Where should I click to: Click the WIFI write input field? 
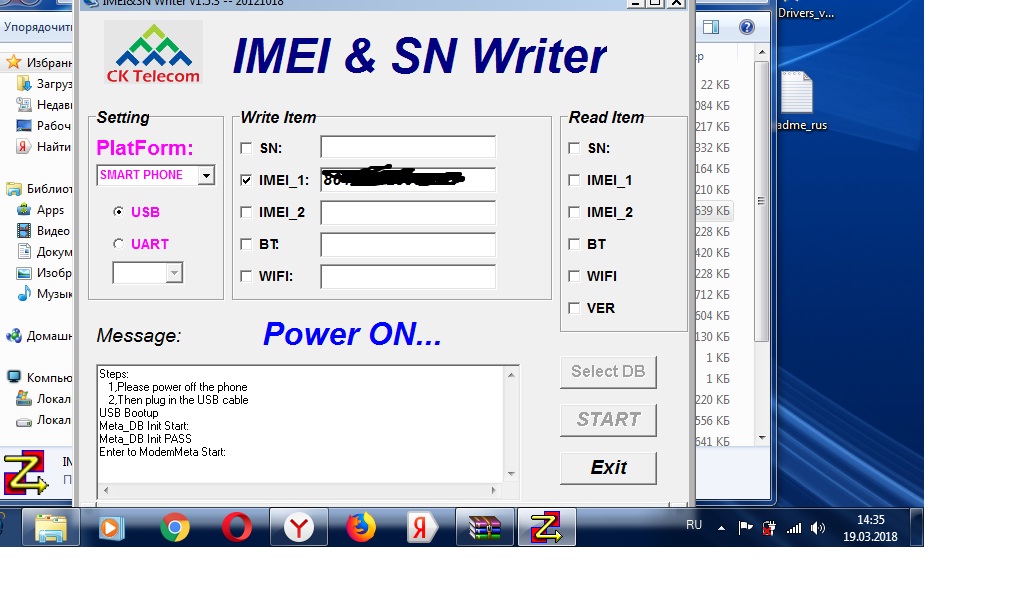point(408,276)
